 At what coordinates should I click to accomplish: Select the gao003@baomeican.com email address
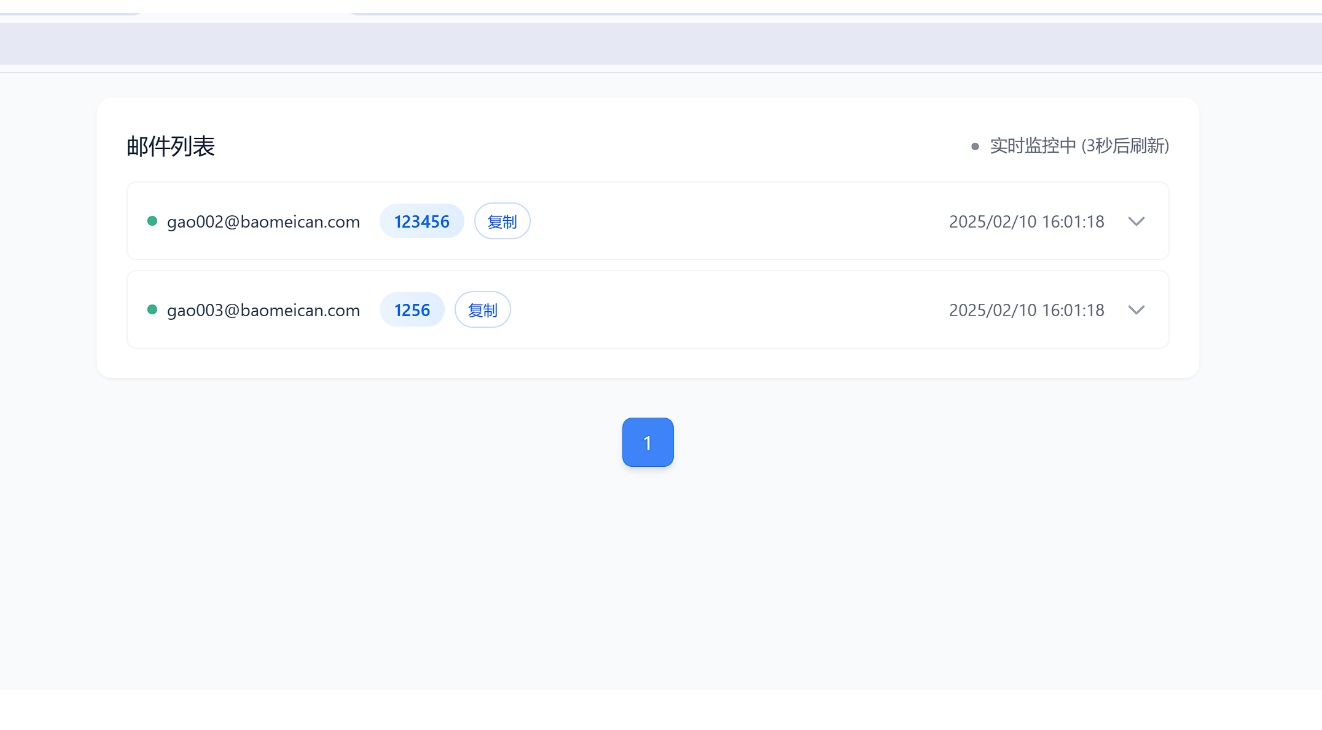coord(263,310)
